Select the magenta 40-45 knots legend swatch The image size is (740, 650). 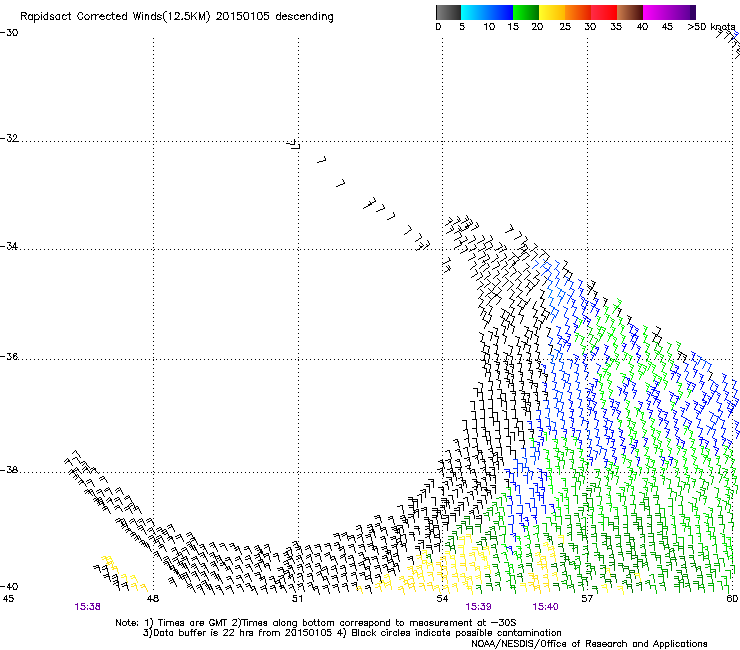tap(656, 12)
